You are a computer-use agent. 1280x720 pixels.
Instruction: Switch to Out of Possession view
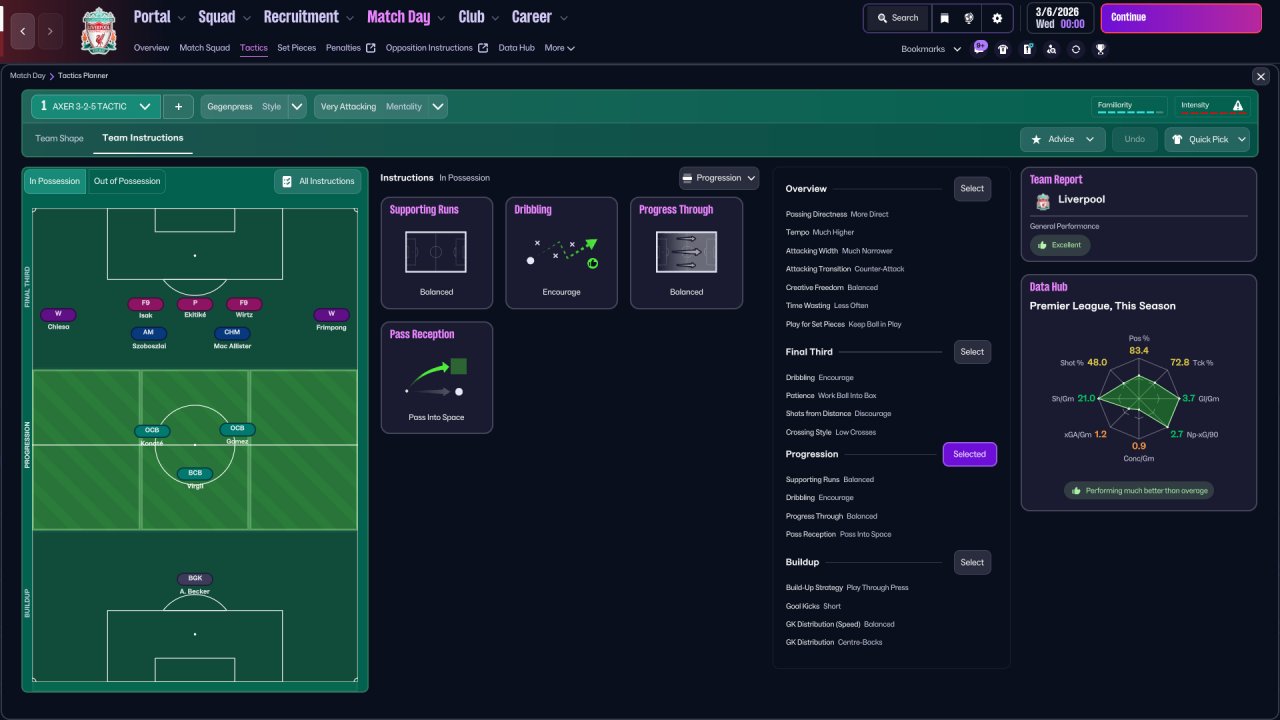126,181
